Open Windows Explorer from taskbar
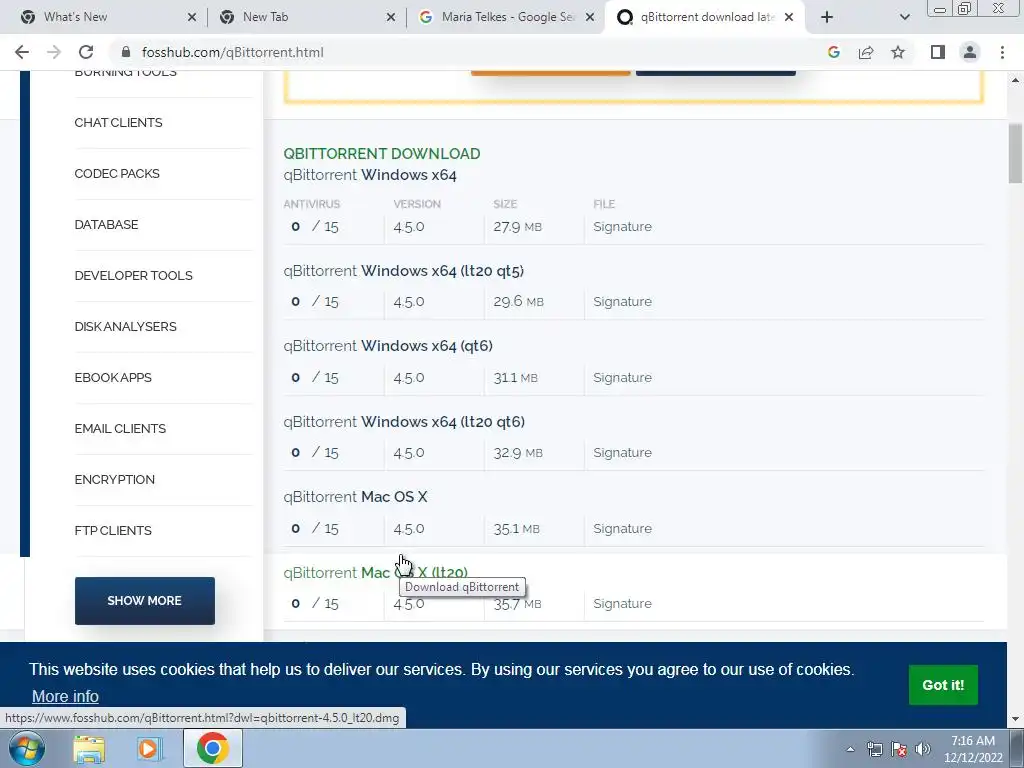The image size is (1024, 768). (x=89, y=748)
